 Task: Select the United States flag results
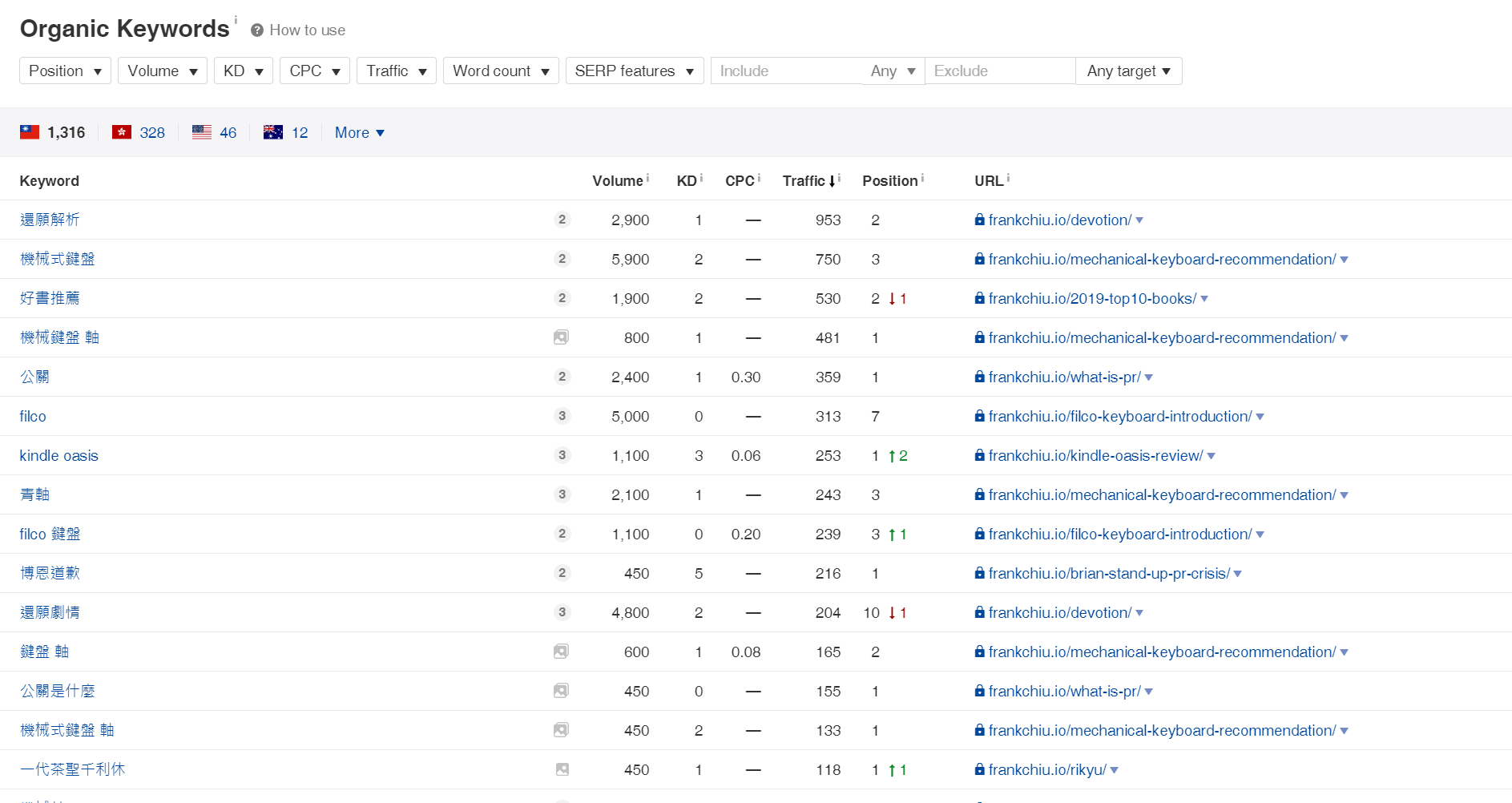coord(202,132)
